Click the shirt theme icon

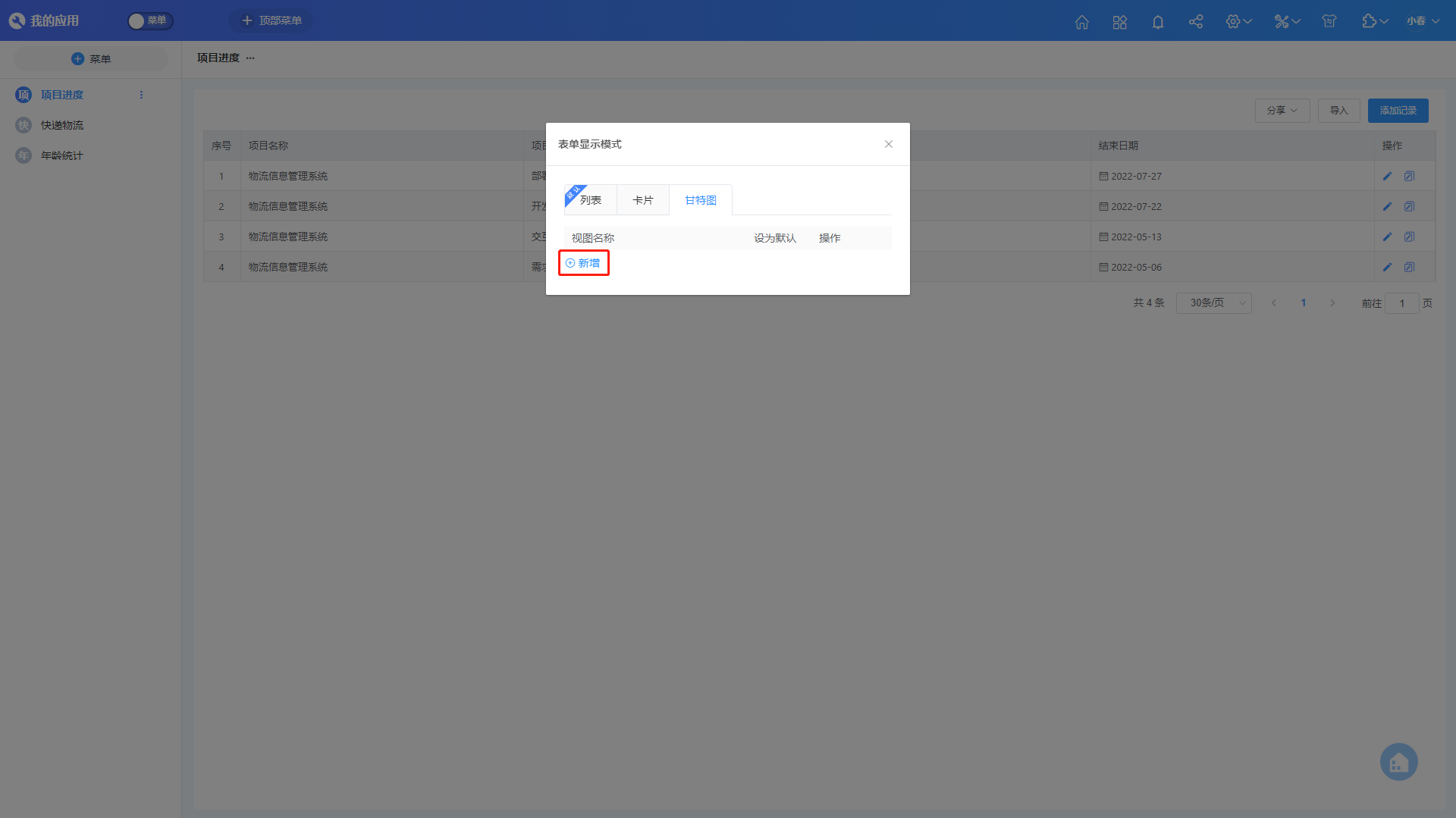tap(1329, 21)
